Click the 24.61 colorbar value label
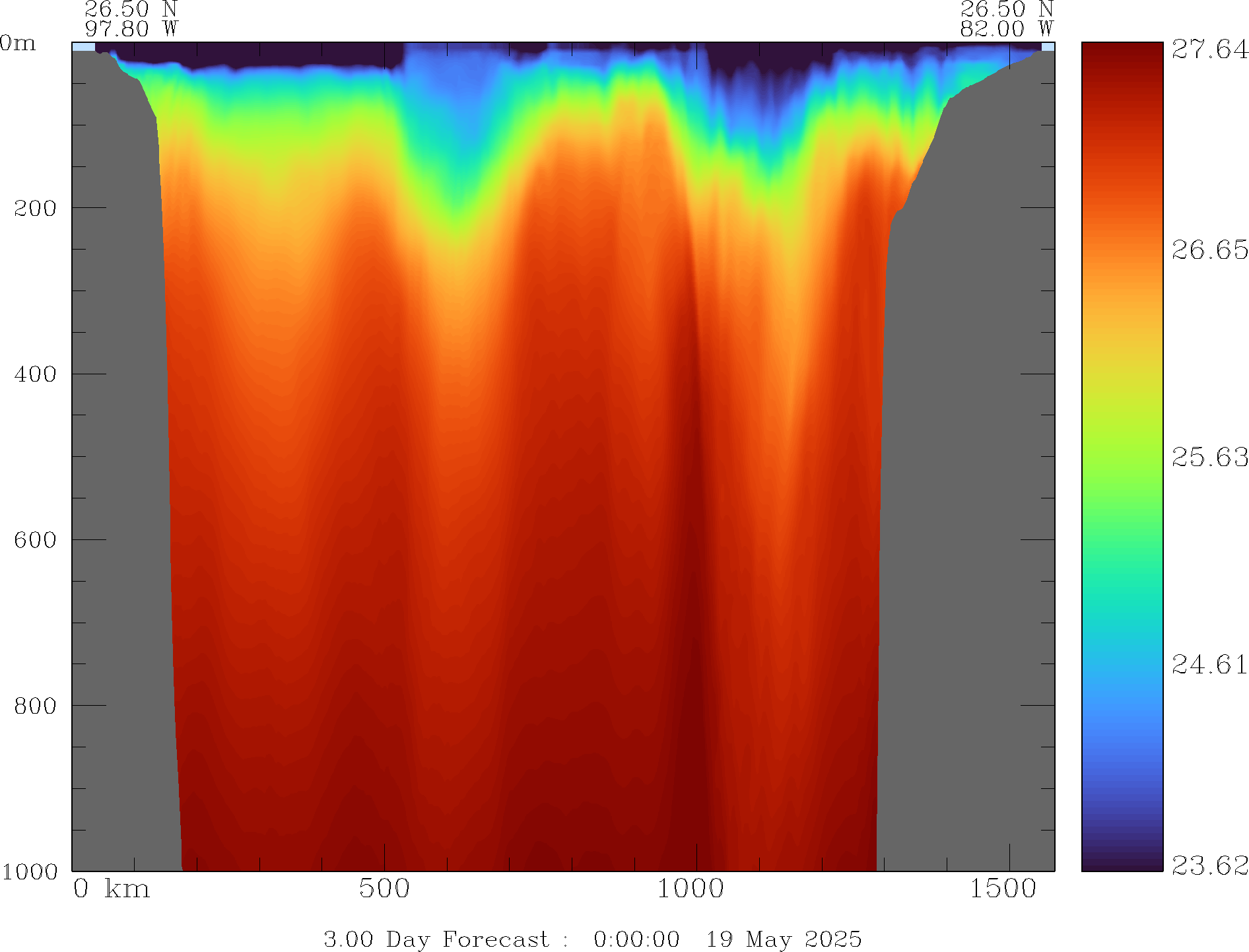The image size is (1249, 952). (1209, 664)
